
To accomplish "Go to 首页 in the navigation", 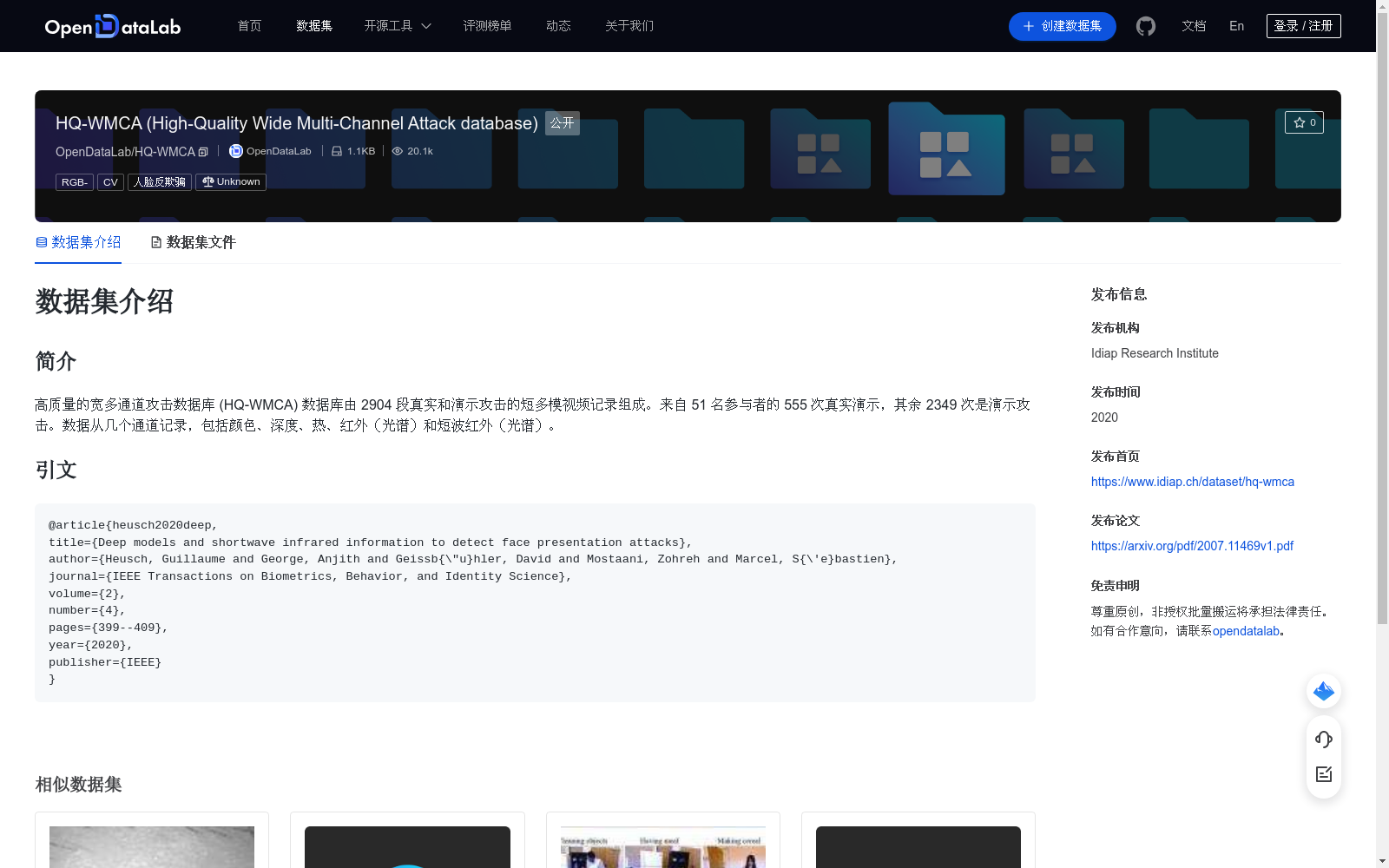I will click(x=249, y=26).
